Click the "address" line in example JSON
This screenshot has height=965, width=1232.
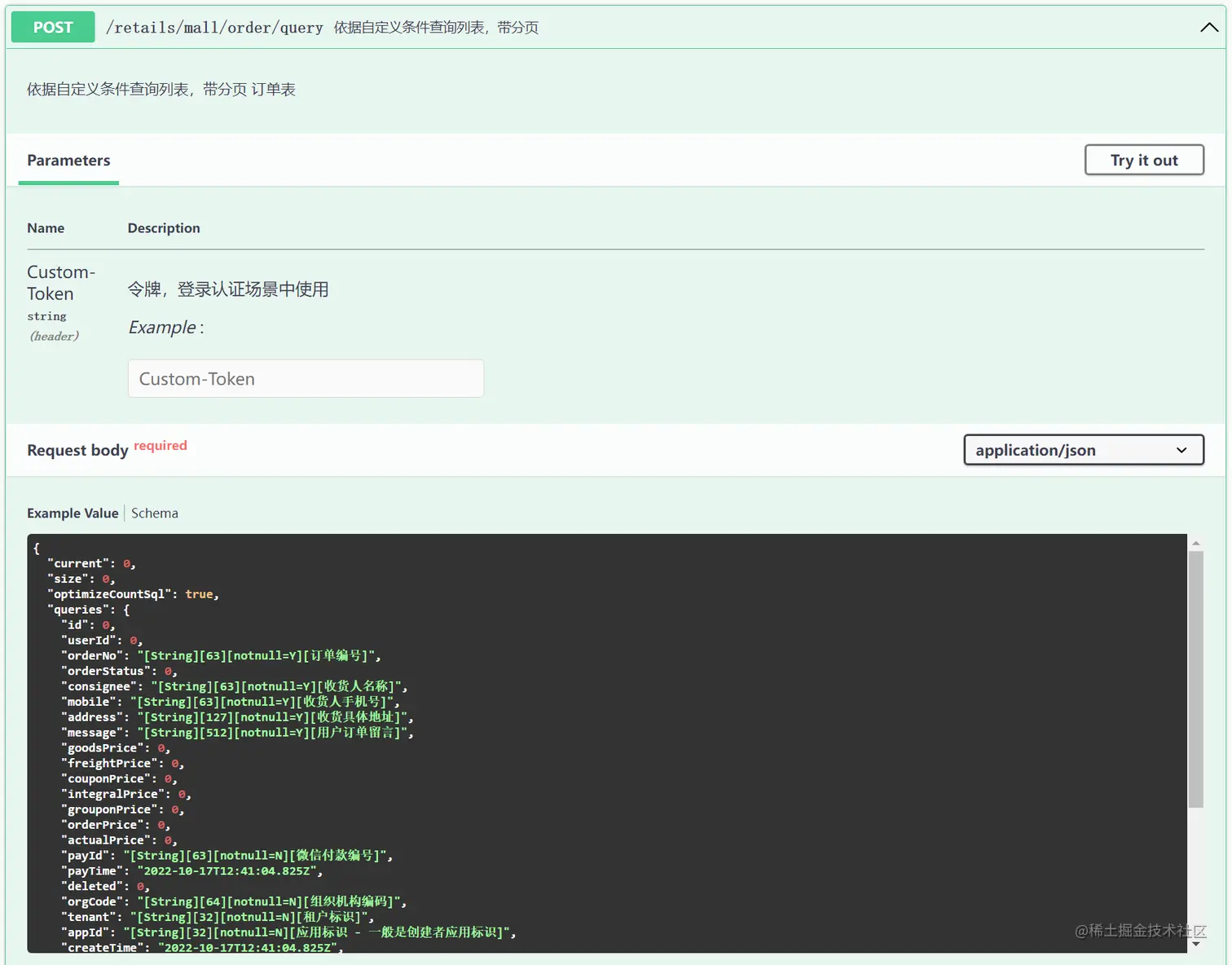point(237,717)
